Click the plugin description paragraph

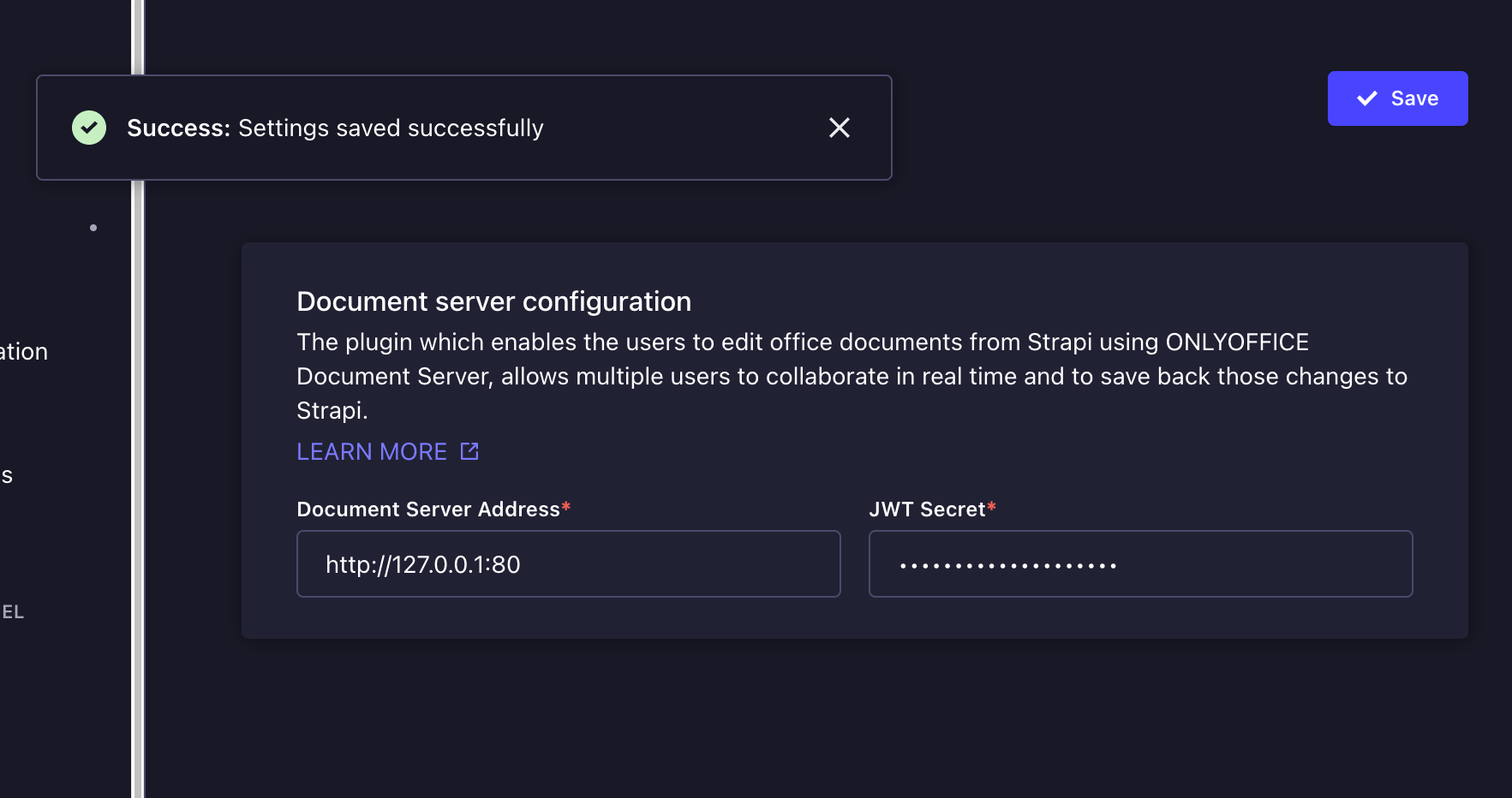pyautogui.click(x=852, y=376)
